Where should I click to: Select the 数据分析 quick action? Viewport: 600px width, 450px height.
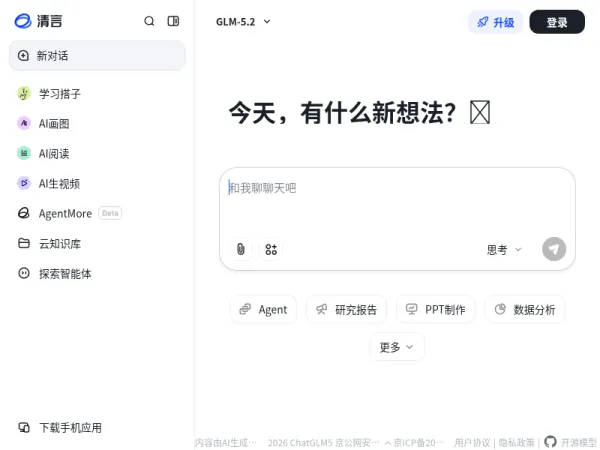525,309
